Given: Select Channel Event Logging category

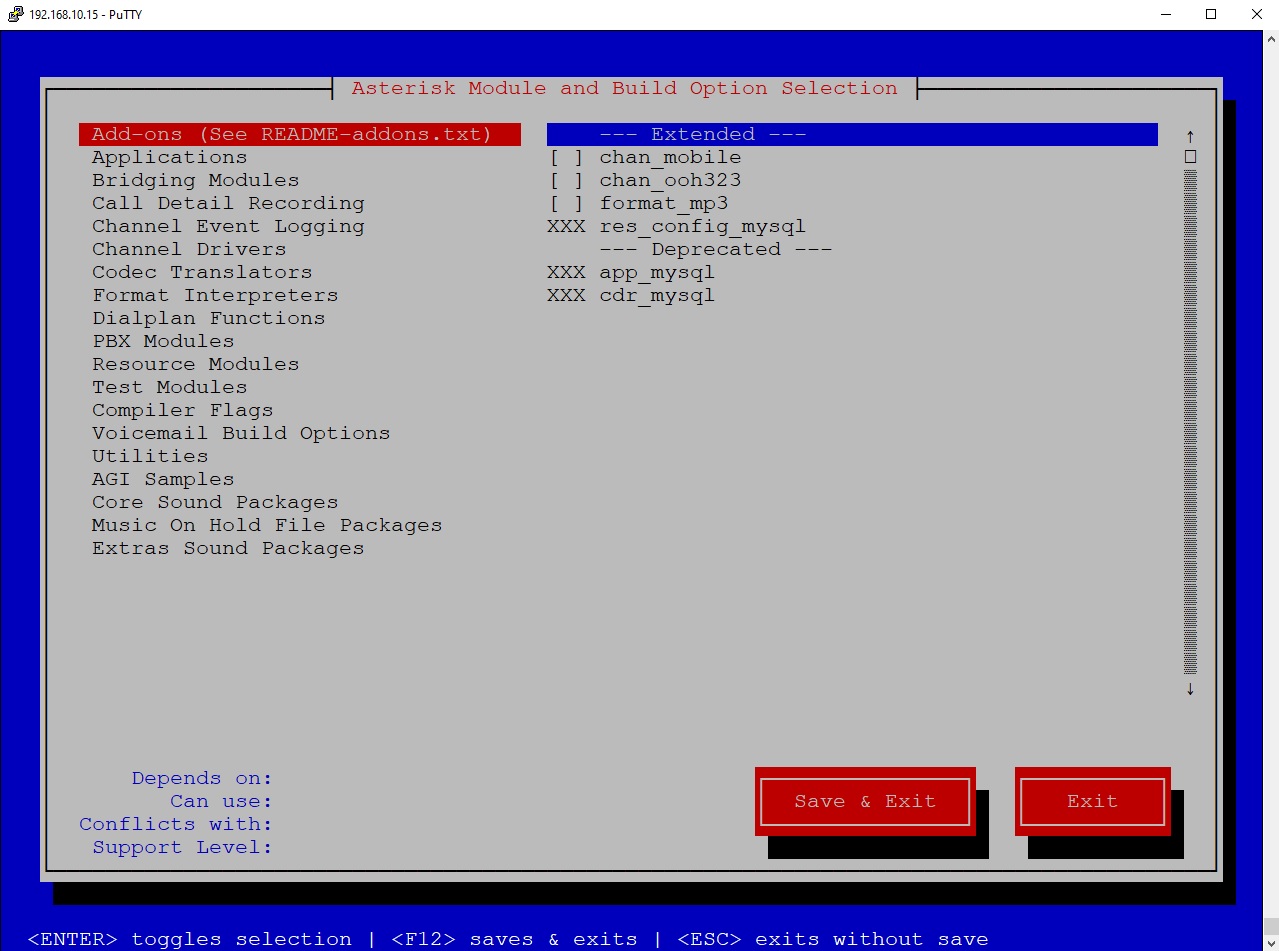Looking at the screenshot, I should click(x=228, y=226).
